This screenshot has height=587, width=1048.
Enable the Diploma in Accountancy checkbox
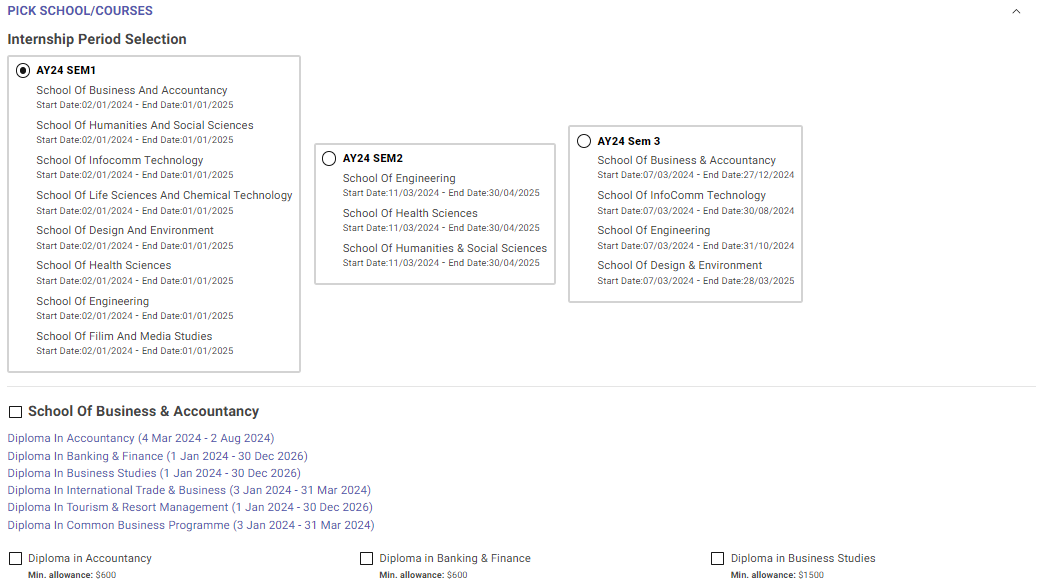pos(15,558)
